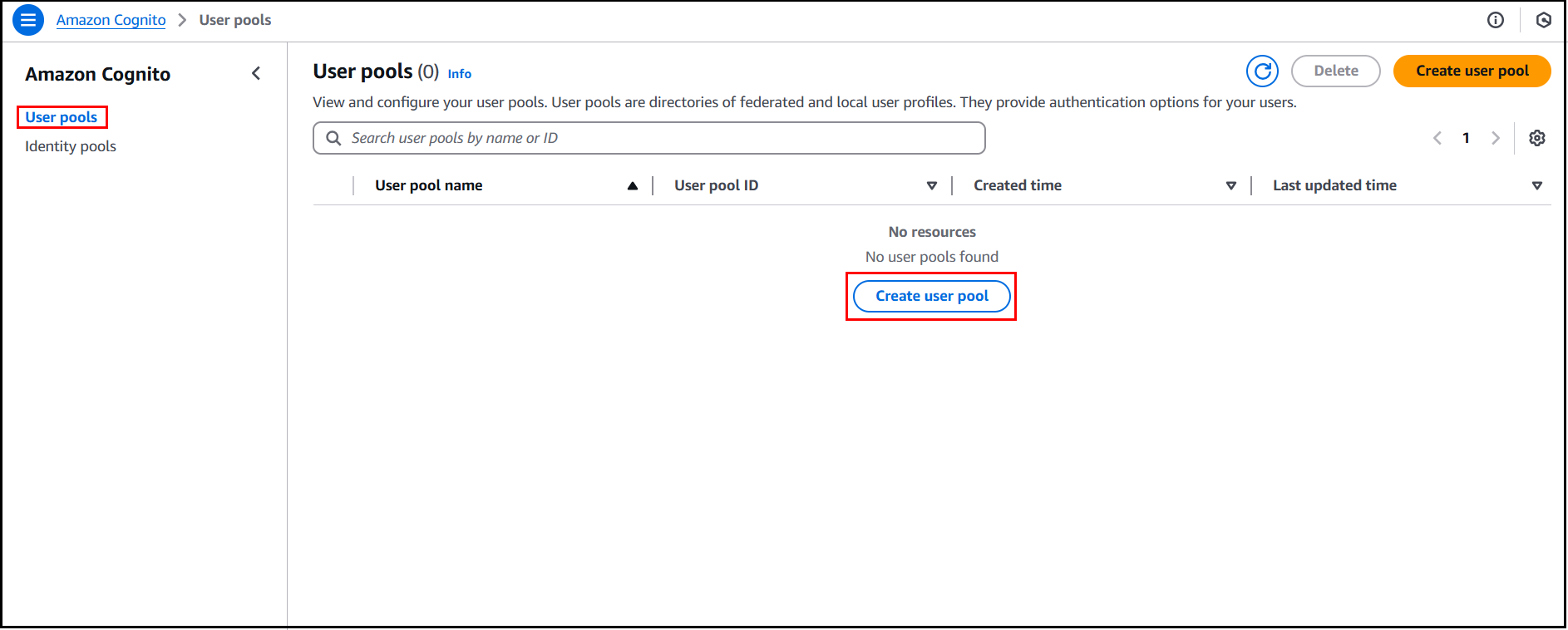This screenshot has height=630, width=1568.
Task: Open Identity pools in sidebar
Action: 71,146
